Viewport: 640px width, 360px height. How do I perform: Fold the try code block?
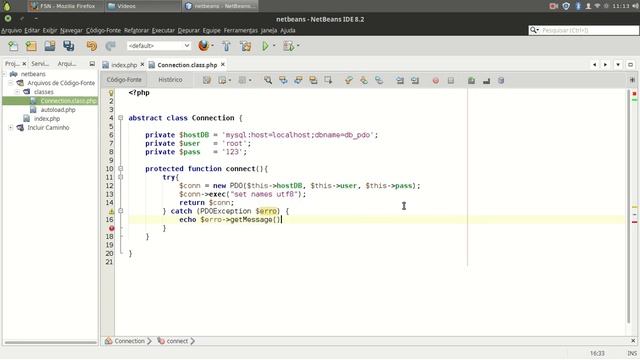[x=121, y=177]
